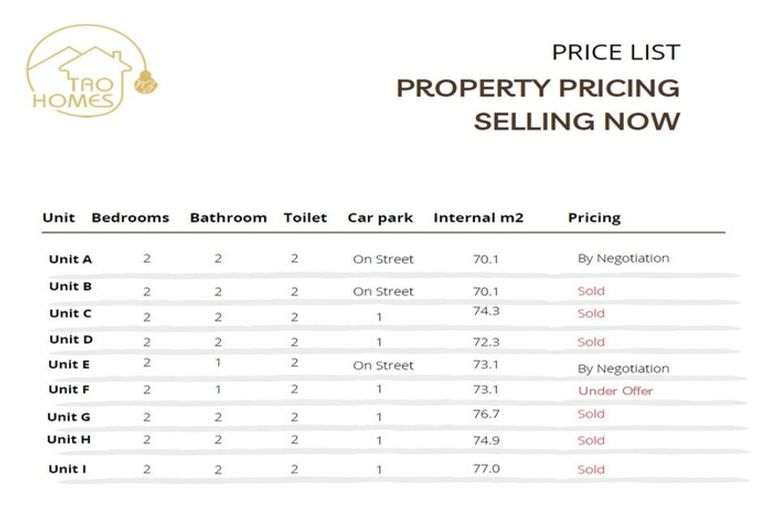
Task: Click the PRICE LIST heading
Action: (615, 52)
